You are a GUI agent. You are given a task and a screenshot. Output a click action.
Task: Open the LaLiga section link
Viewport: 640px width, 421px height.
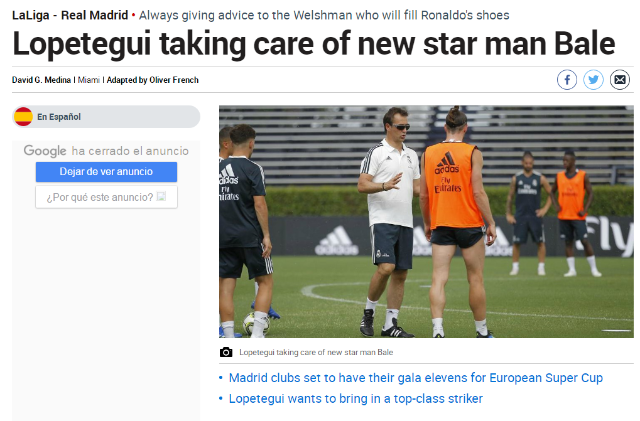pyautogui.click(x=31, y=16)
